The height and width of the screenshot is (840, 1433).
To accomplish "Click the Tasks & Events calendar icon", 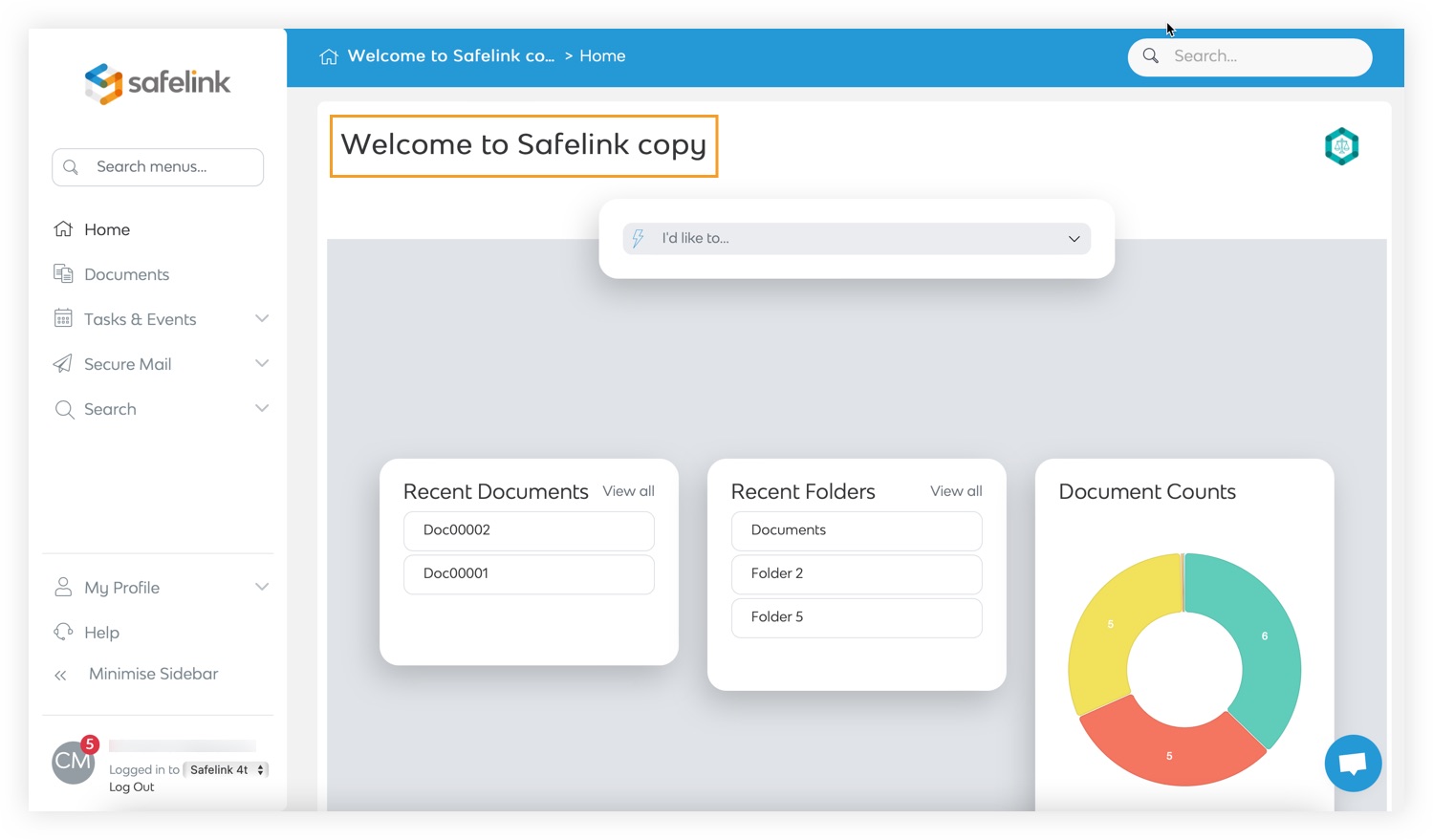I will click(x=63, y=318).
